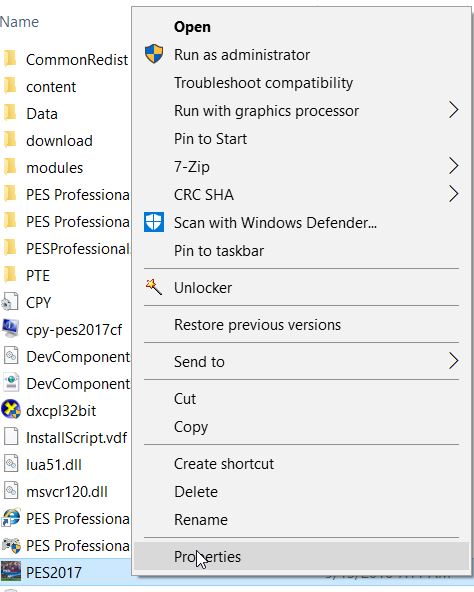
Task: Click the CPY file icon
Action: point(10,302)
